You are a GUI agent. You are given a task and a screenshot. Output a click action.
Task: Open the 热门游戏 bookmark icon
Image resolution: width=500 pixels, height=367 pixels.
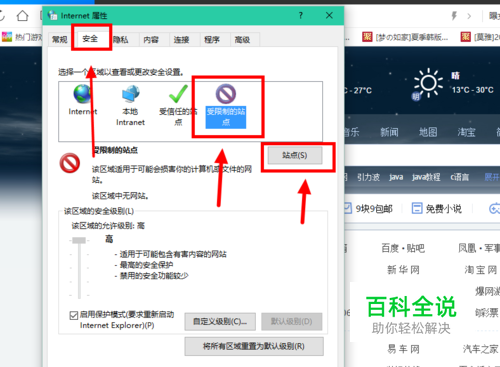(x=7, y=37)
